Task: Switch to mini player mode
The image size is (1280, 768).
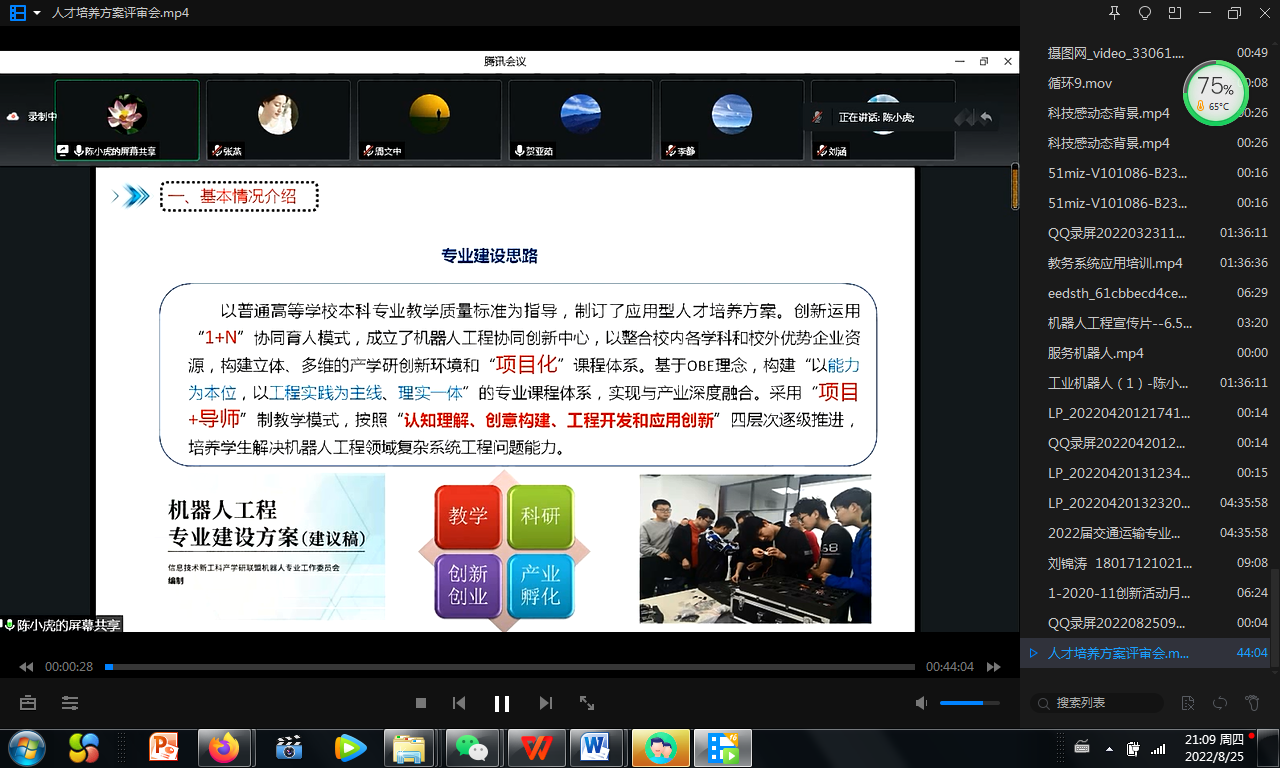Action: pyautogui.click(x=1175, y=13)
